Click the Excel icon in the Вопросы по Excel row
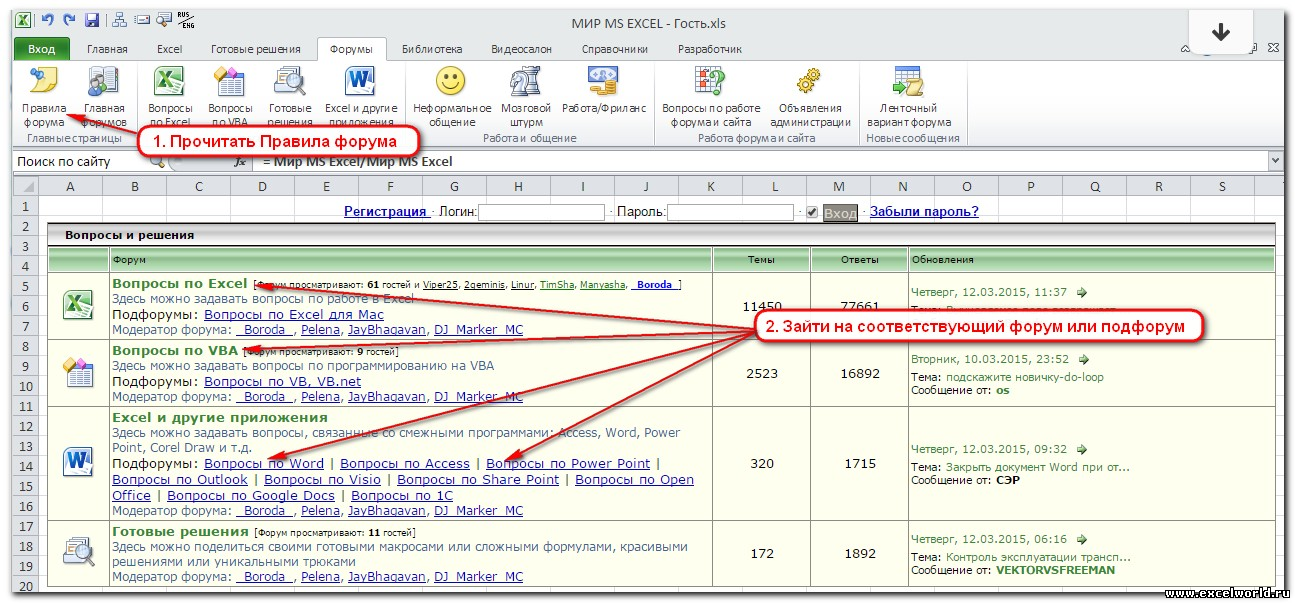 pyautogui.click(x=77, y=305)
